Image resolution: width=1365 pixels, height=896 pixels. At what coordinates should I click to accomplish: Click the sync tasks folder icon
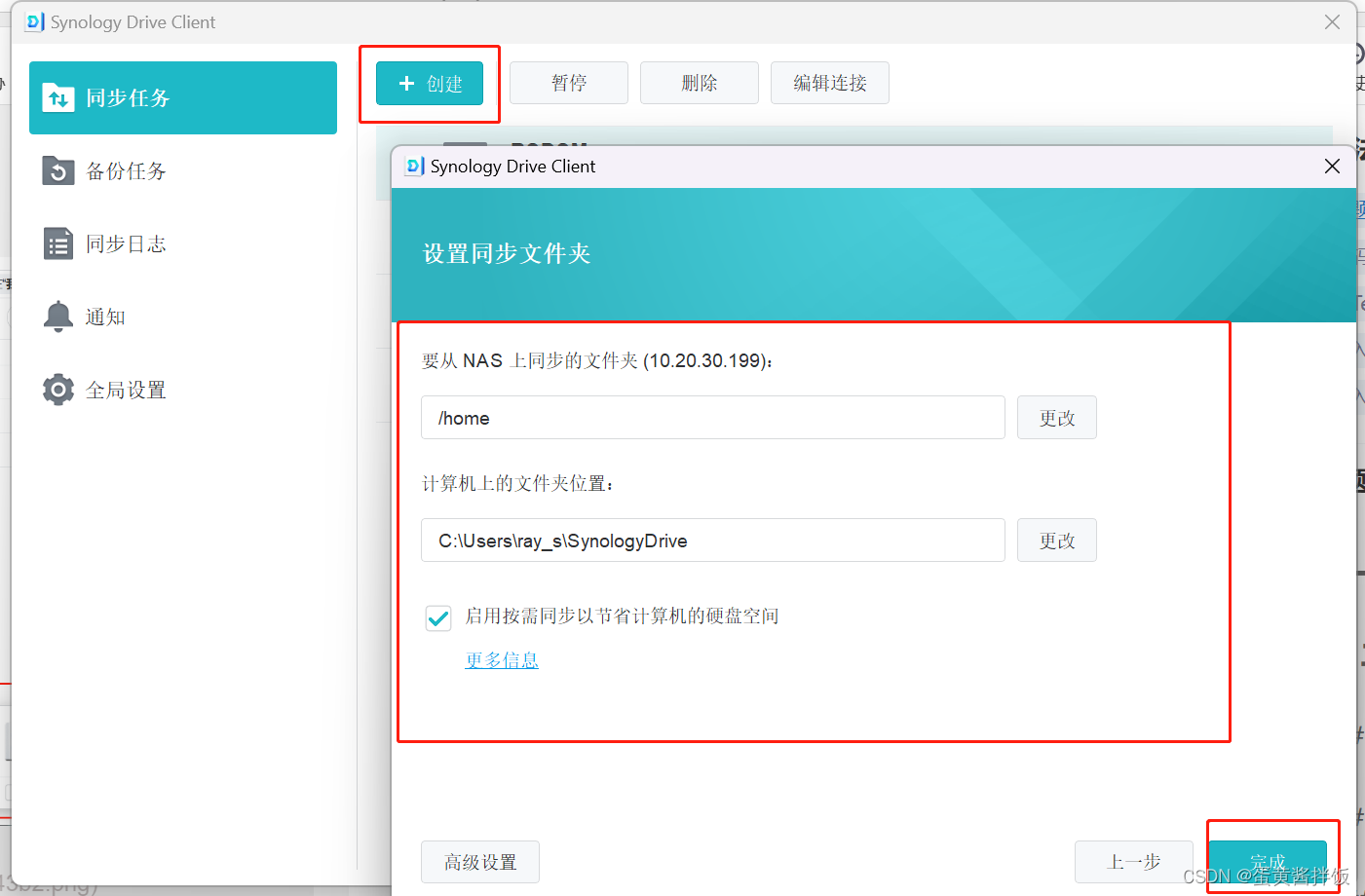pyautogui.click(x=58, y=97)
